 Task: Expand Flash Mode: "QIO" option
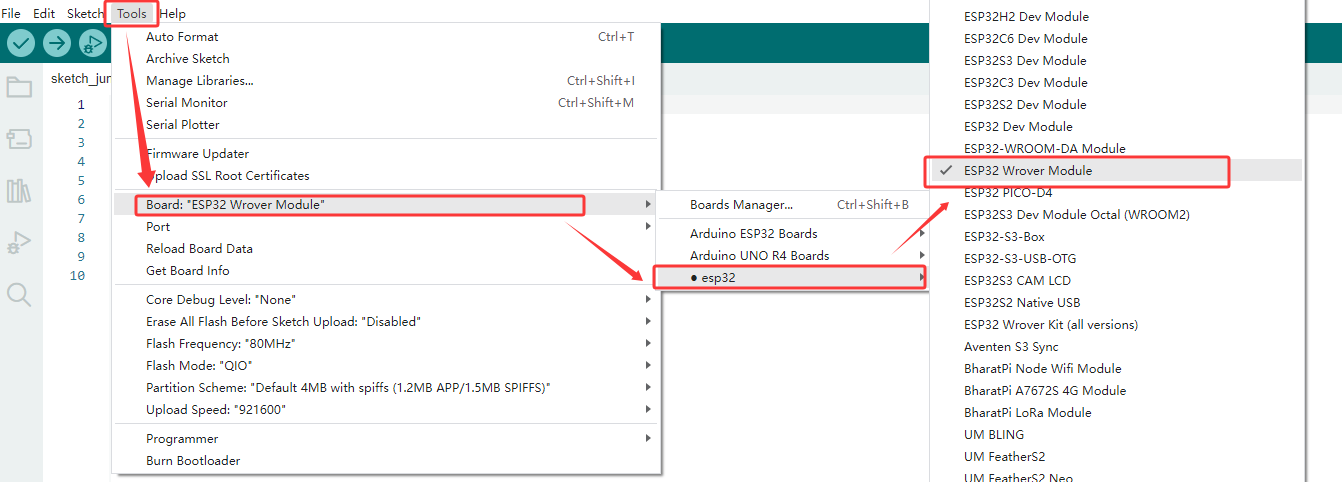click(386, 366)
